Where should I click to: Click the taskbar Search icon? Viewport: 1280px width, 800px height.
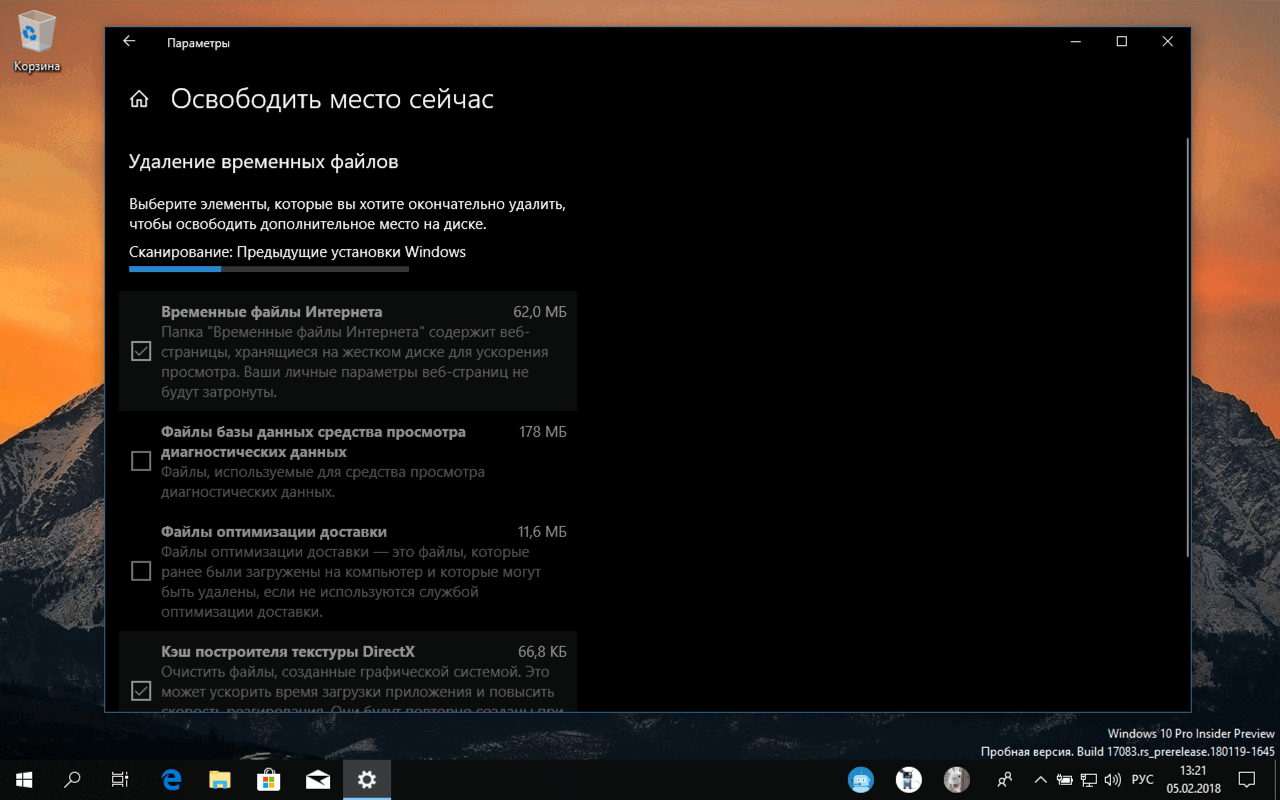(x=70, y=779)
